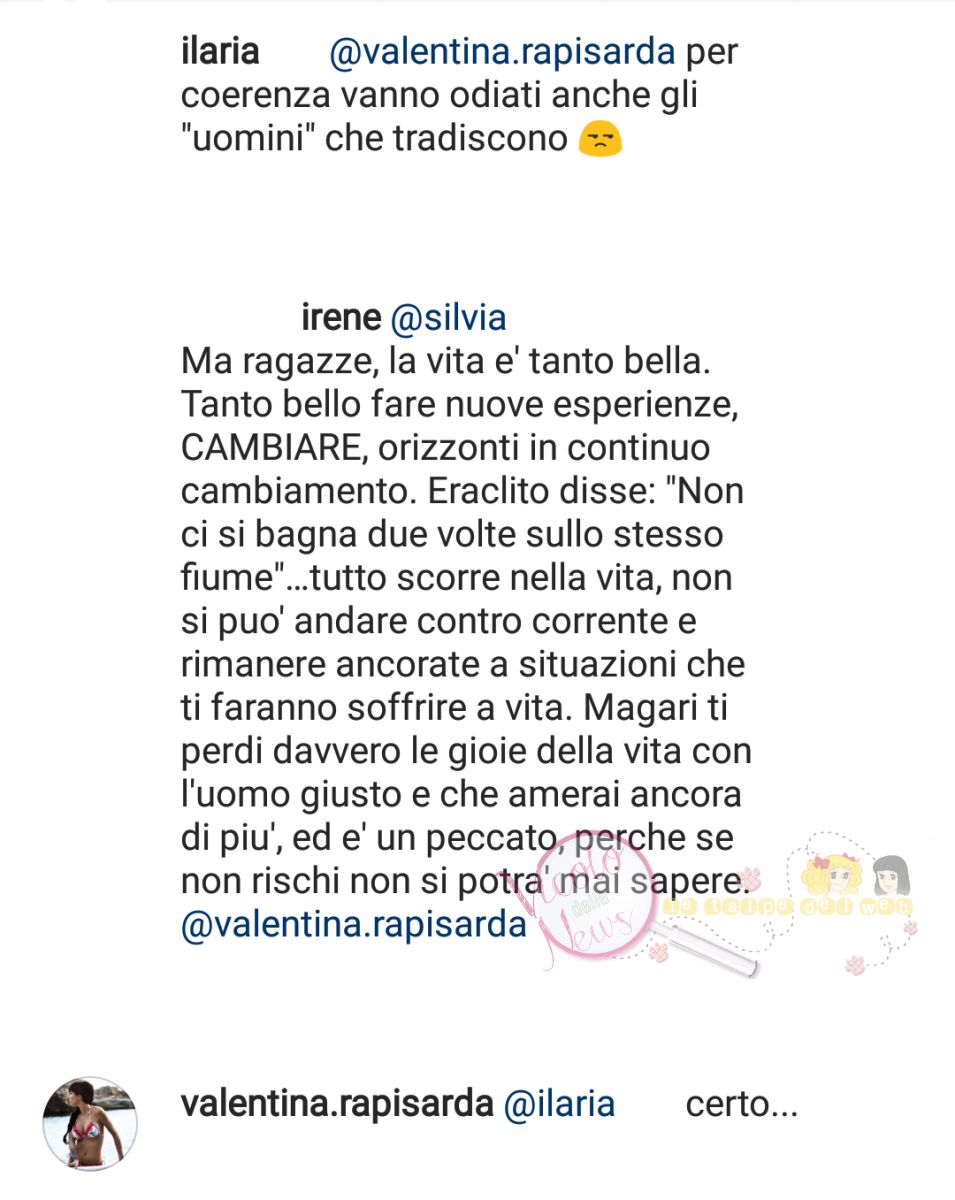Tap the @ilaria mention in valentina's reply
This screenshot has width=955, height=1200.
[x=559, y=1105]
